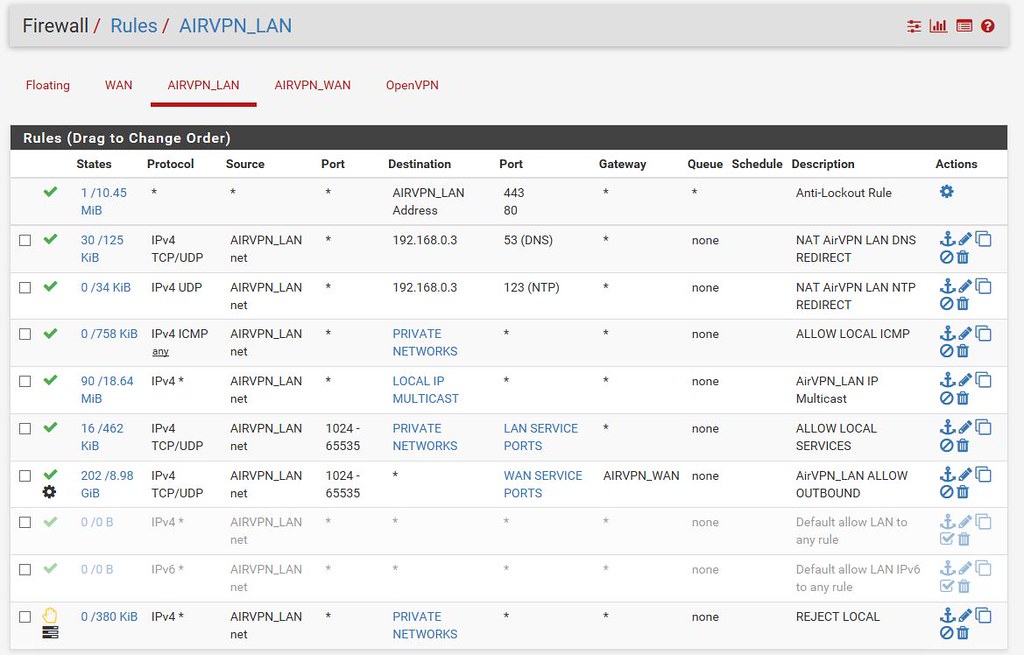1024x655 pixels.
Task: Select checkbox for ALLOW OUTBOUND rule
Action: [25, 475]
